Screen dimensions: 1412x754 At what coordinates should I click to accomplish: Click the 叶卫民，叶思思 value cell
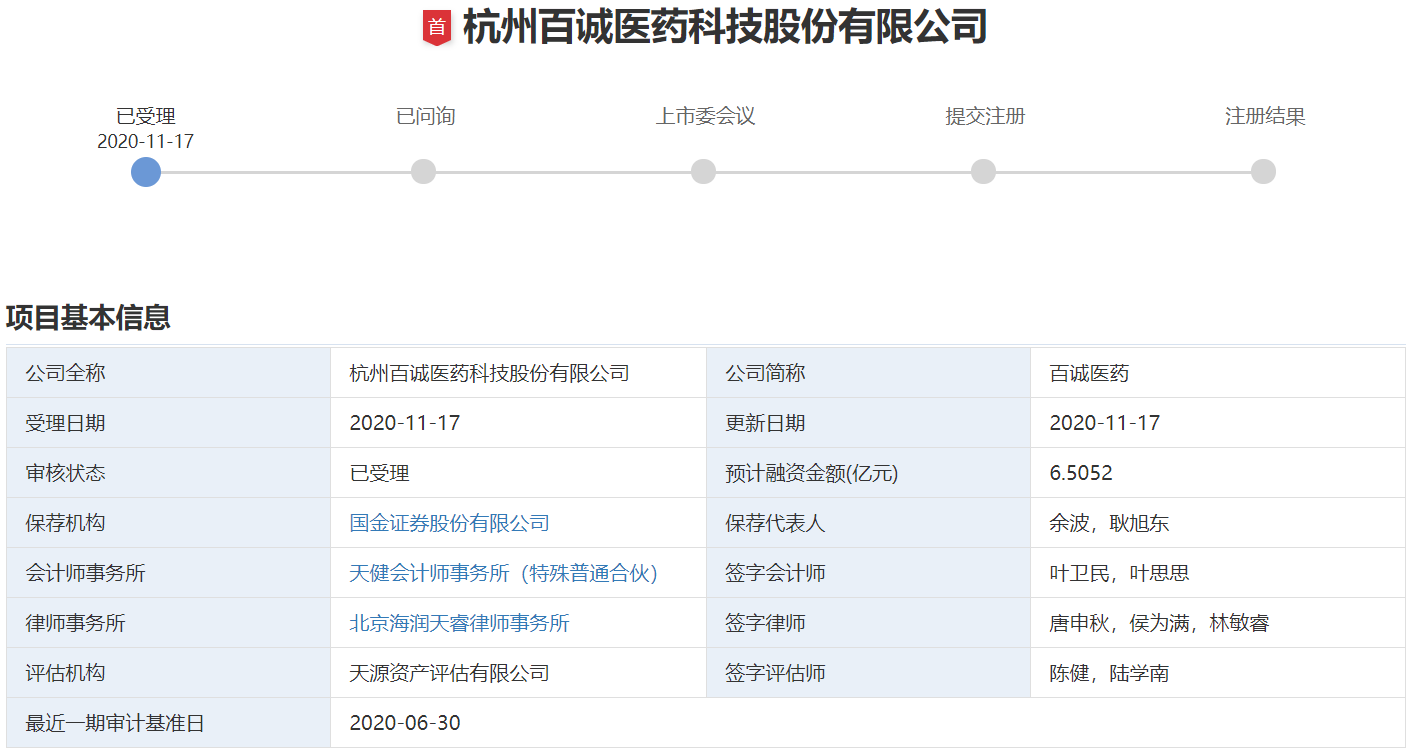1218,573
